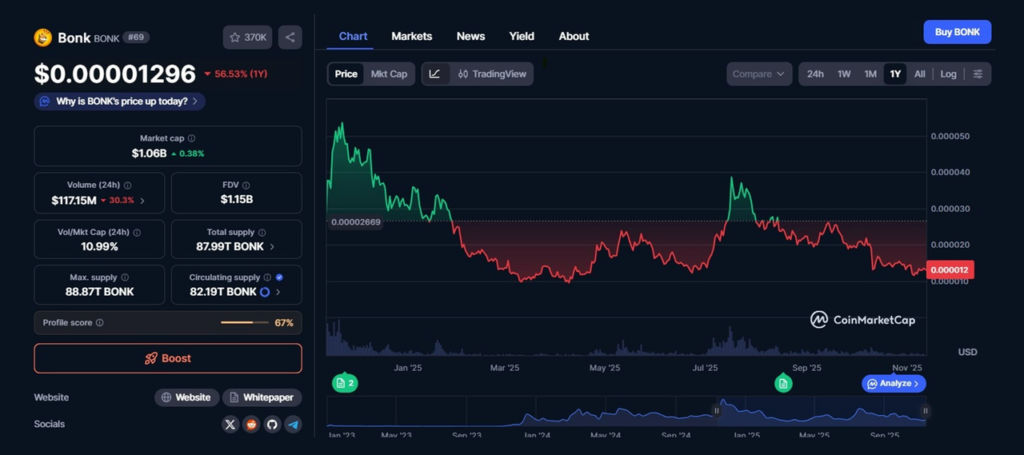Open the About tab

point(574,36)
